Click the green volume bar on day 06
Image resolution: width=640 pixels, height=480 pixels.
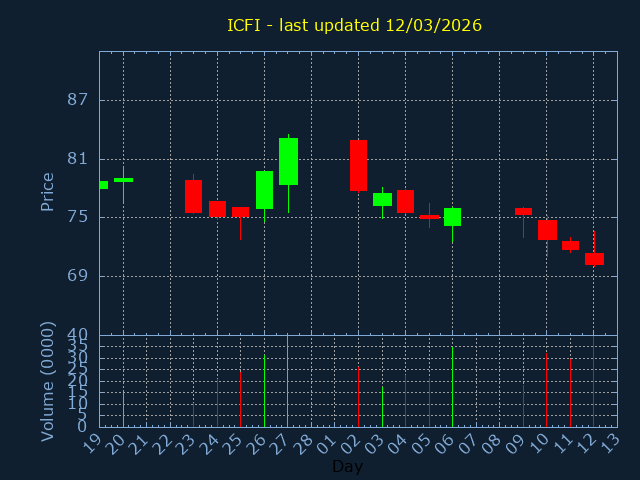tap(452, 387)
